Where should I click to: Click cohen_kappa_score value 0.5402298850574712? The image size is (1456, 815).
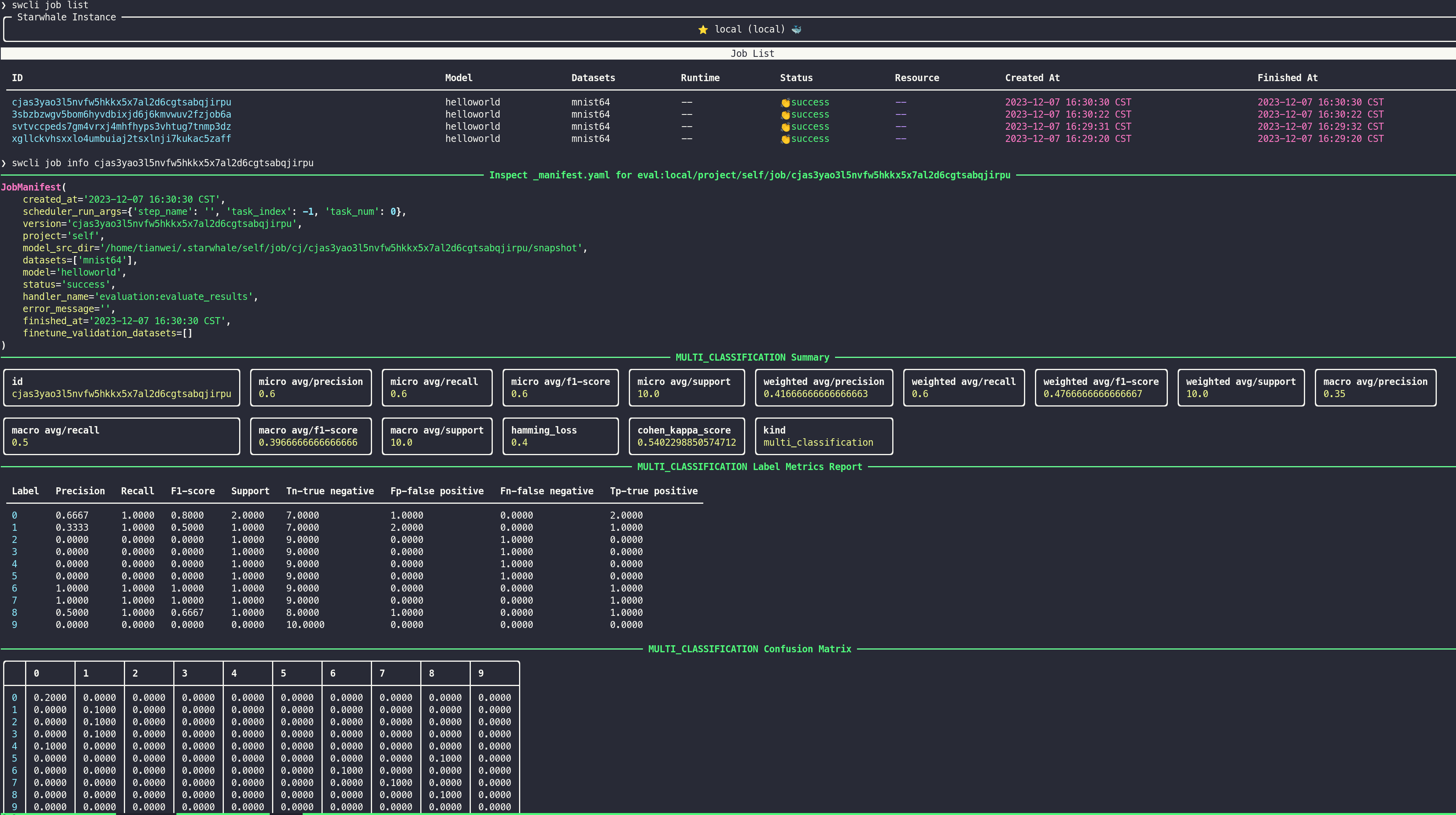[687, 443]
